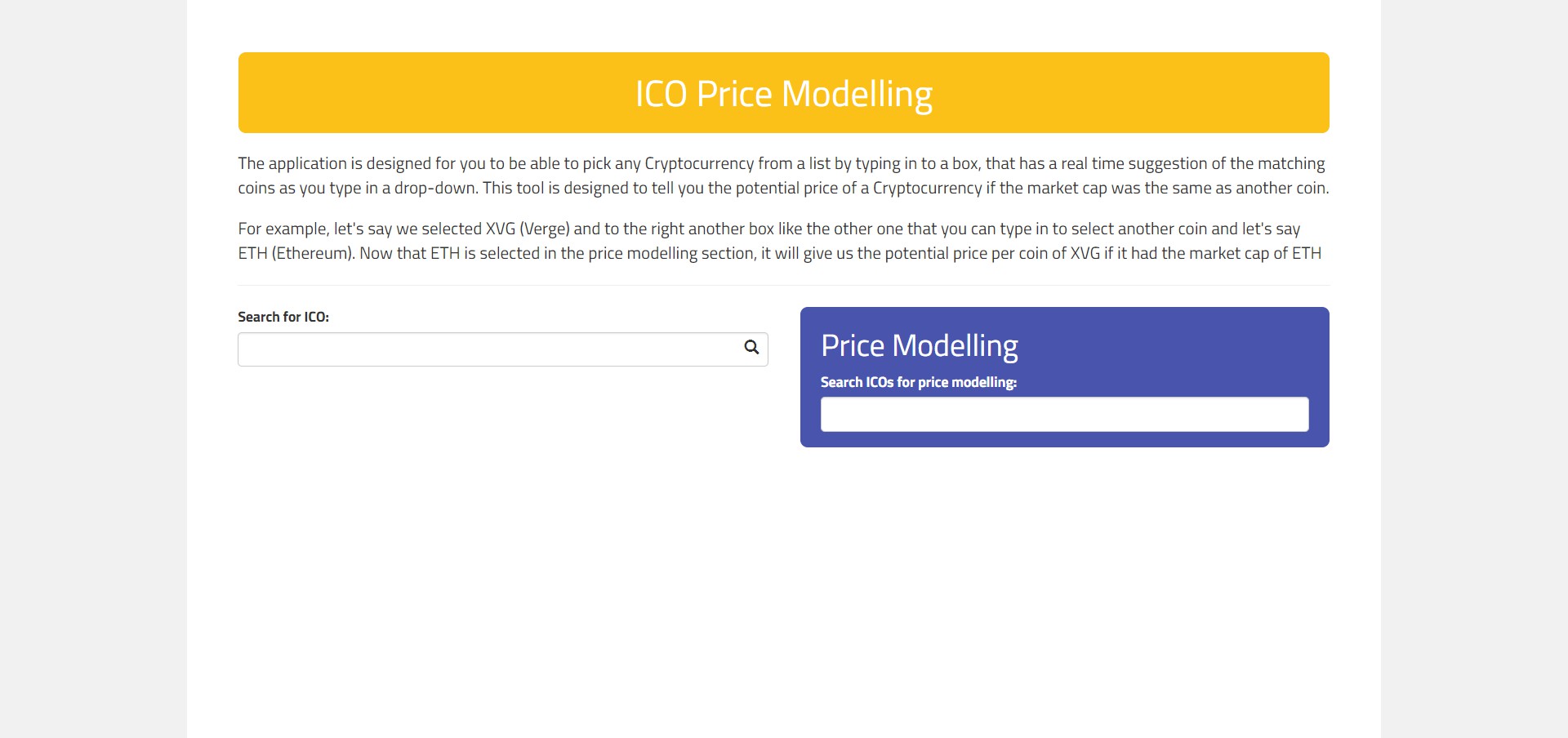Click the price modelling search input

coord(1064,415)
